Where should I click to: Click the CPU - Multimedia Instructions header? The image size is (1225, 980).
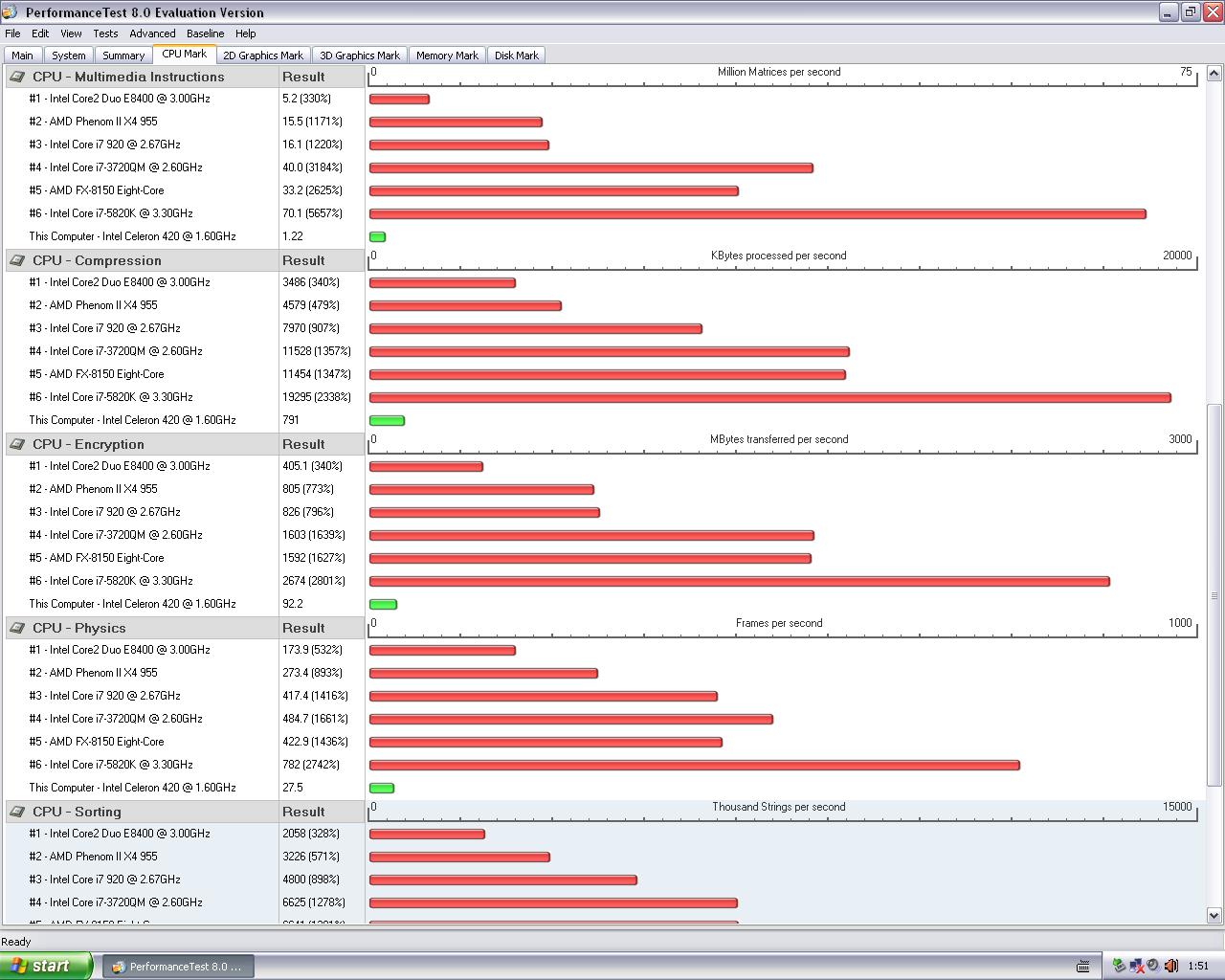pyautogui.click(x=128, y=77)
